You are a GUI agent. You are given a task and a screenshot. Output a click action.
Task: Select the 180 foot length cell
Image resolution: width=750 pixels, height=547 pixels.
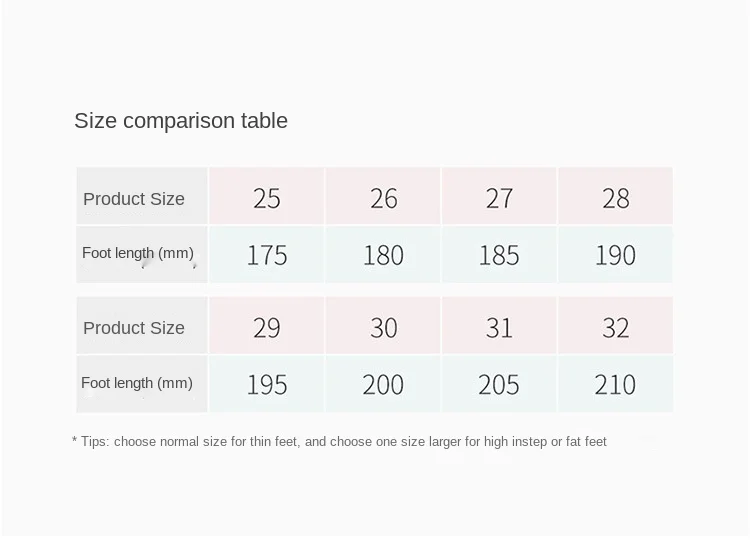[x=383, y=255]
